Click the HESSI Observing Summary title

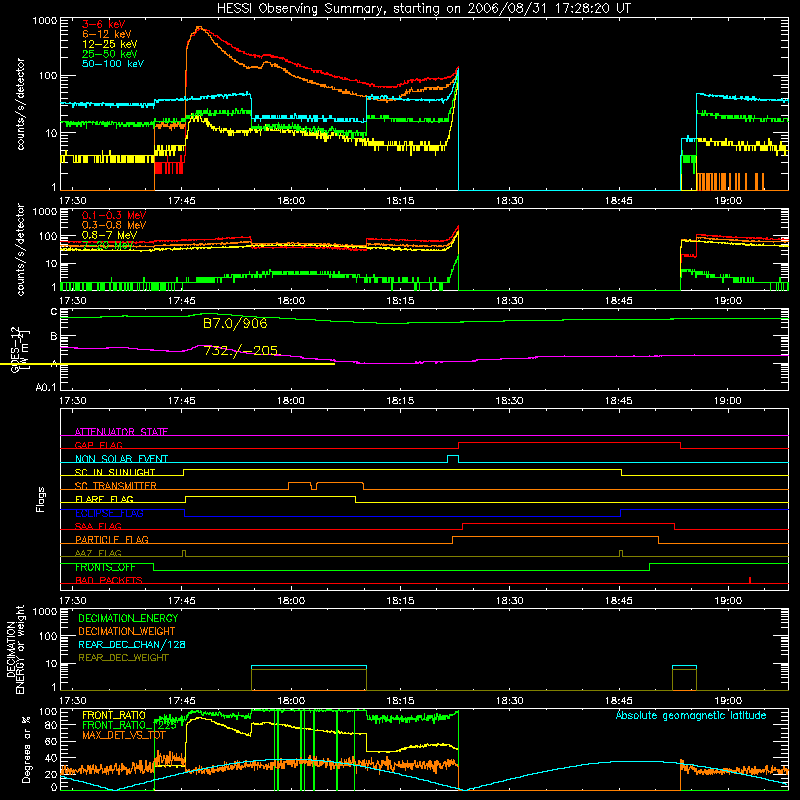click(x=424, y=9)
